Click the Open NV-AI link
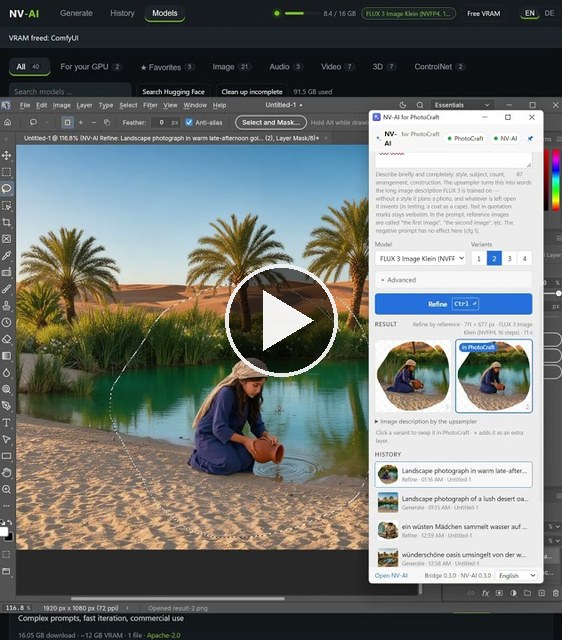562x640 pixels. coord(391,575)
